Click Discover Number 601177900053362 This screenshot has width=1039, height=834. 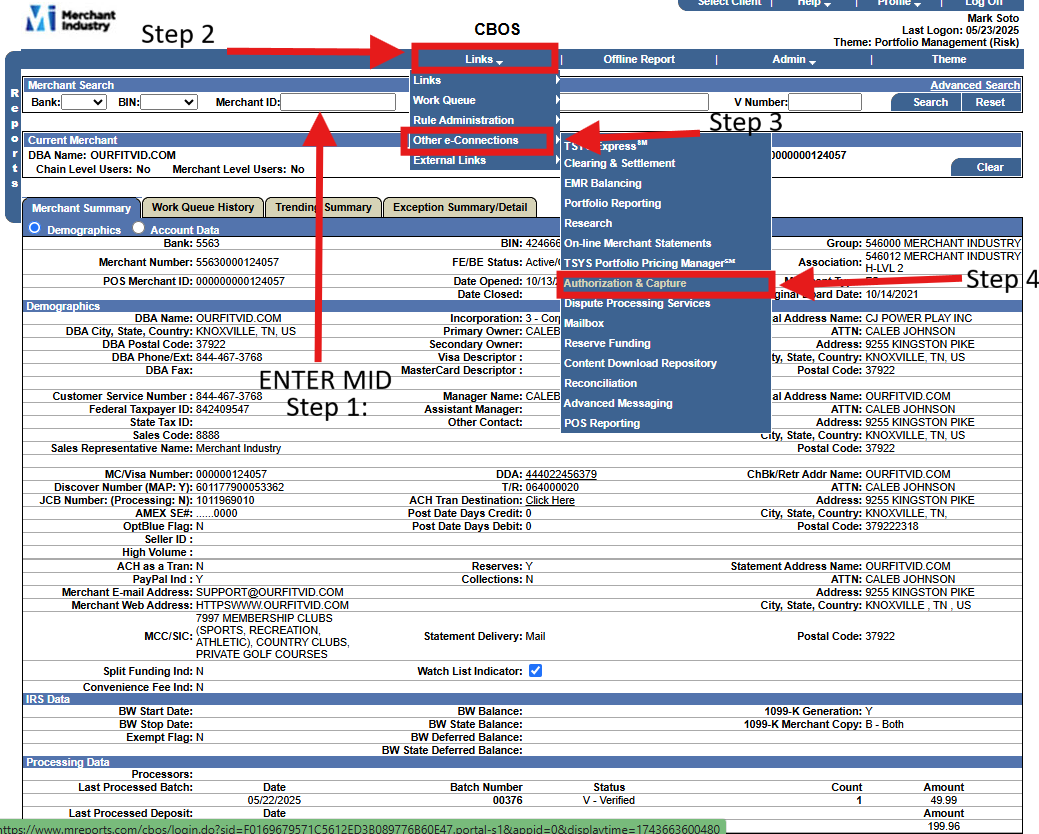coord(240,488)
